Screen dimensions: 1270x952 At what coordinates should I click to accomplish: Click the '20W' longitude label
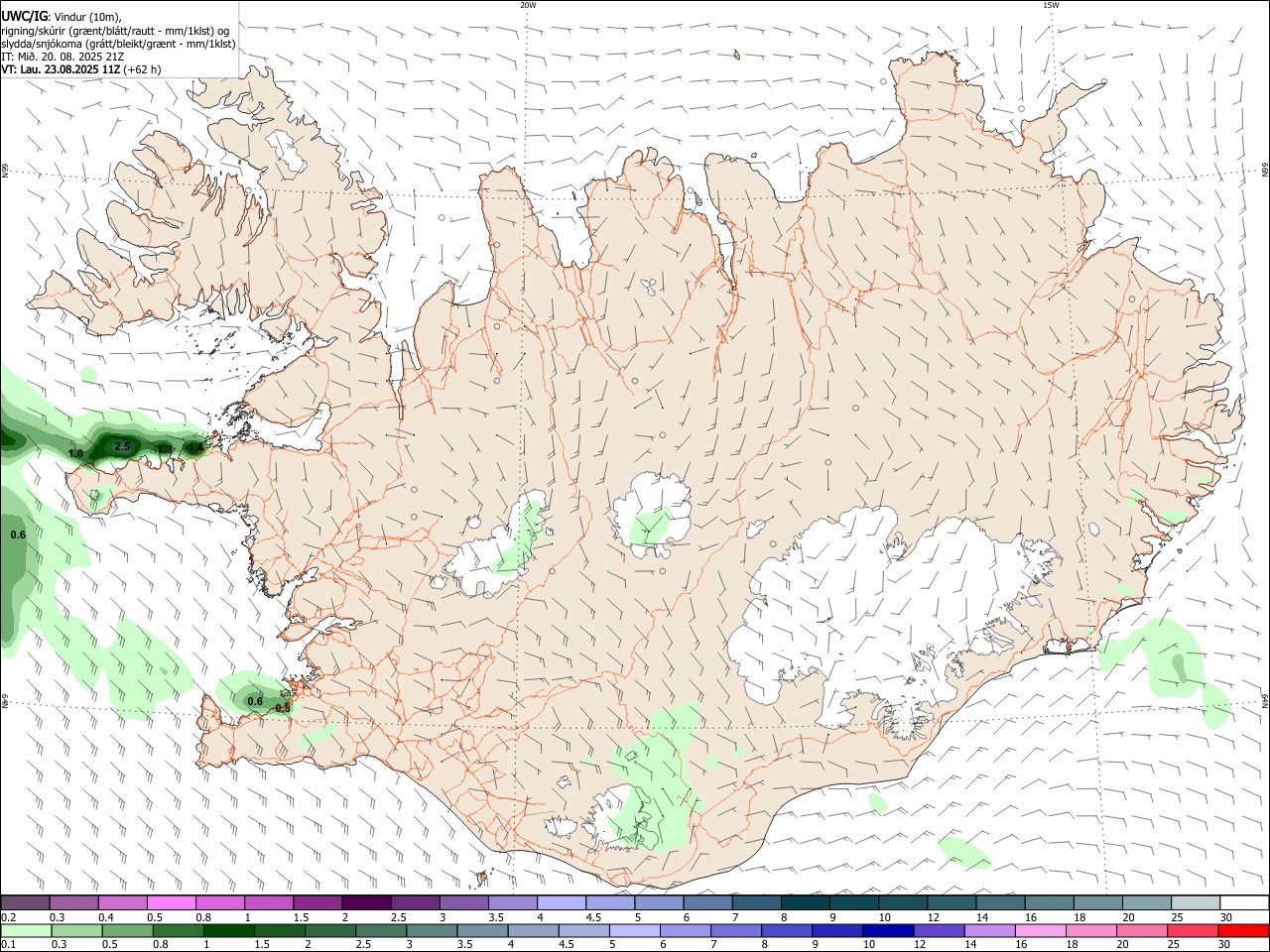pyautogui.click(x=528, y=5)
